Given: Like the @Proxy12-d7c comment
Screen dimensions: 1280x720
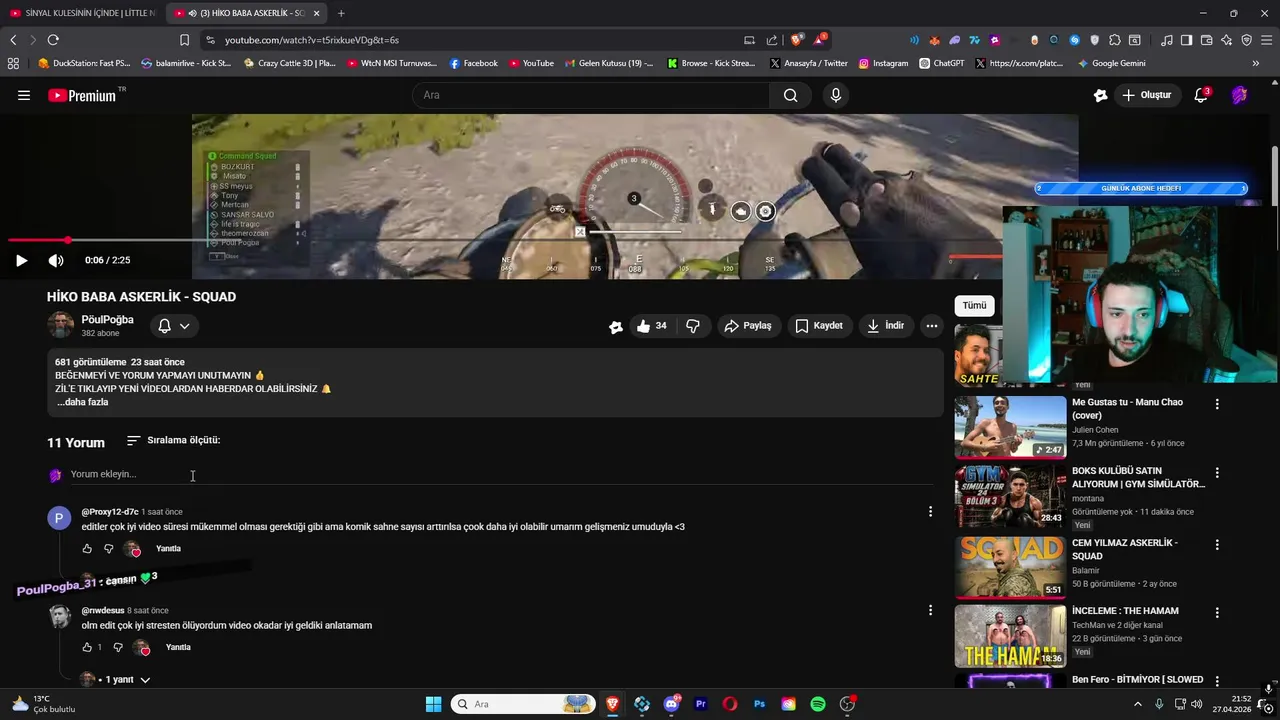Looking at the screenshot, I should (87, 549).
